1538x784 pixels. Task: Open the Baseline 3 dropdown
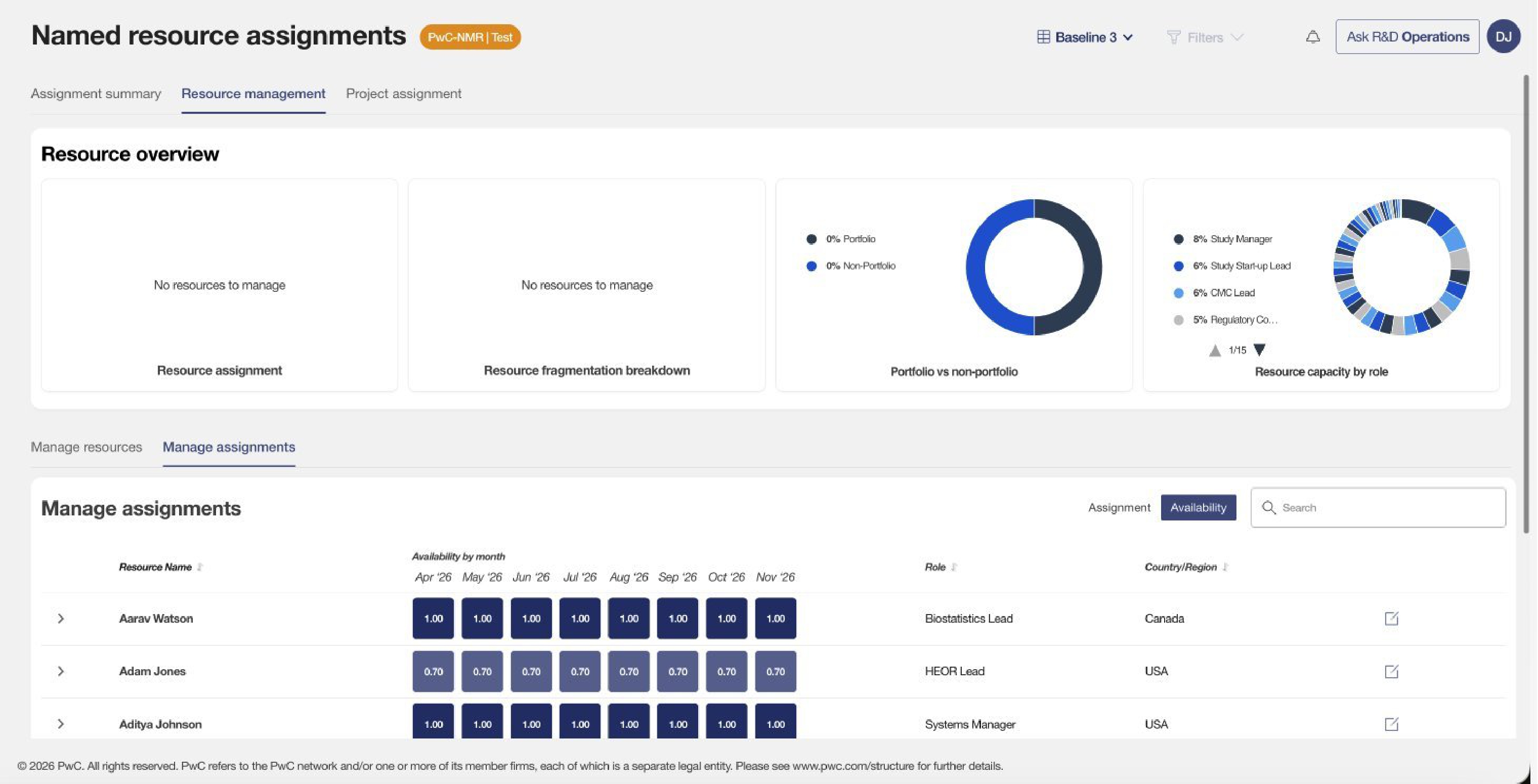point(1085,37)
